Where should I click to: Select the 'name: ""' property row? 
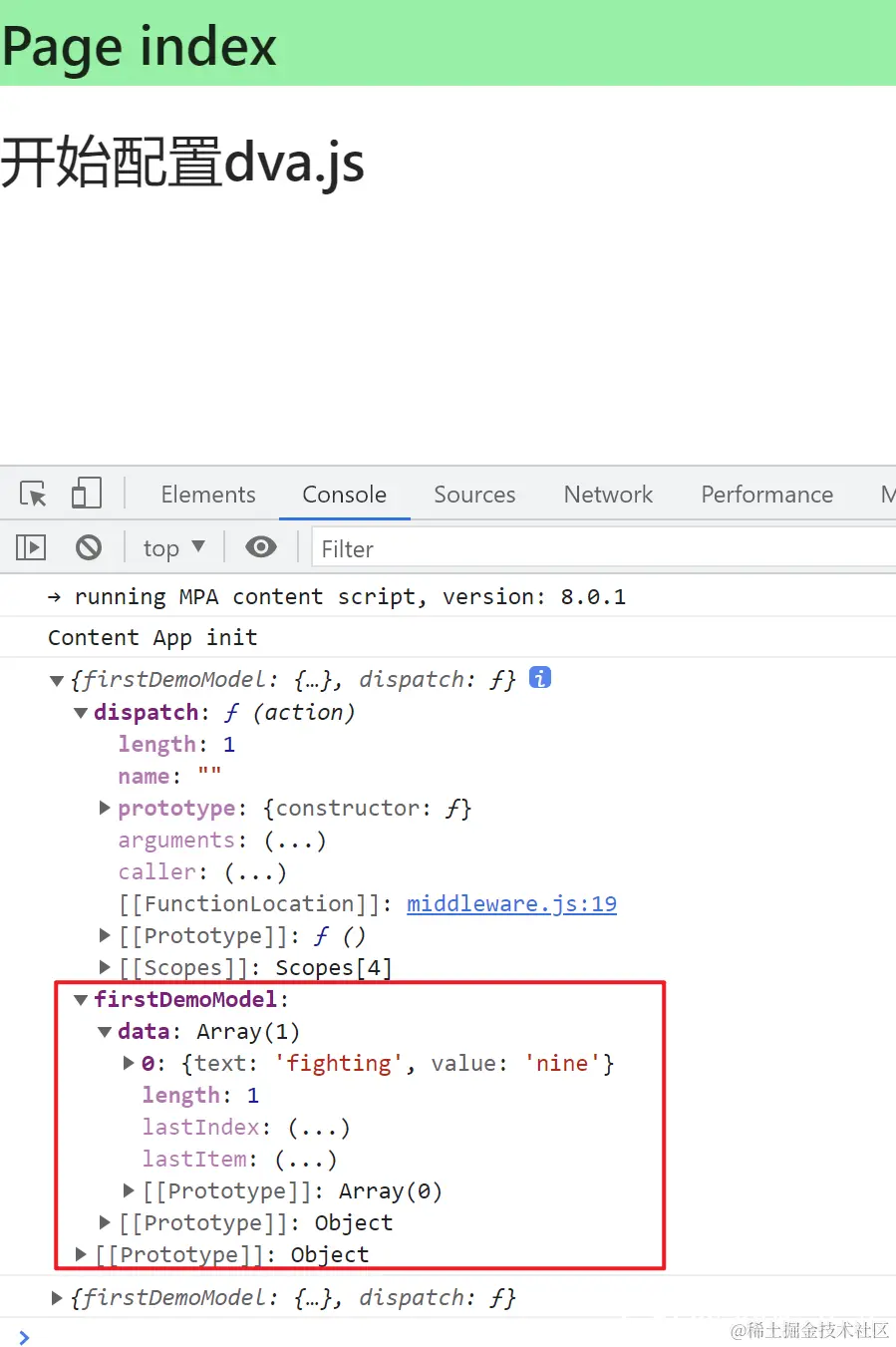[x=169, y=776]
